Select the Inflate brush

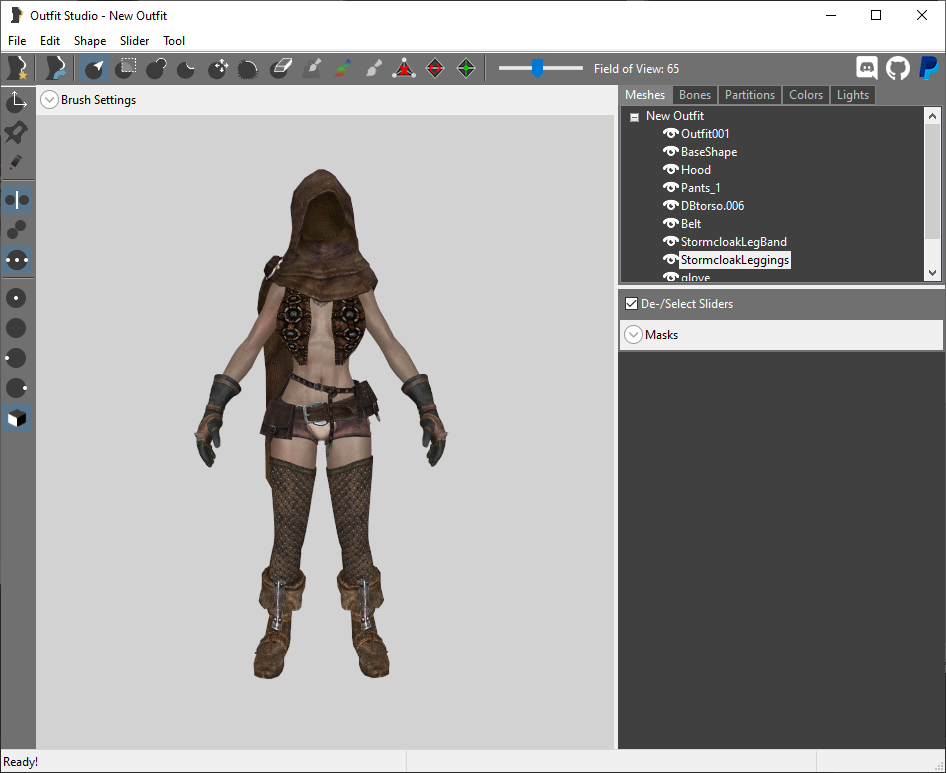click(156, 68)
